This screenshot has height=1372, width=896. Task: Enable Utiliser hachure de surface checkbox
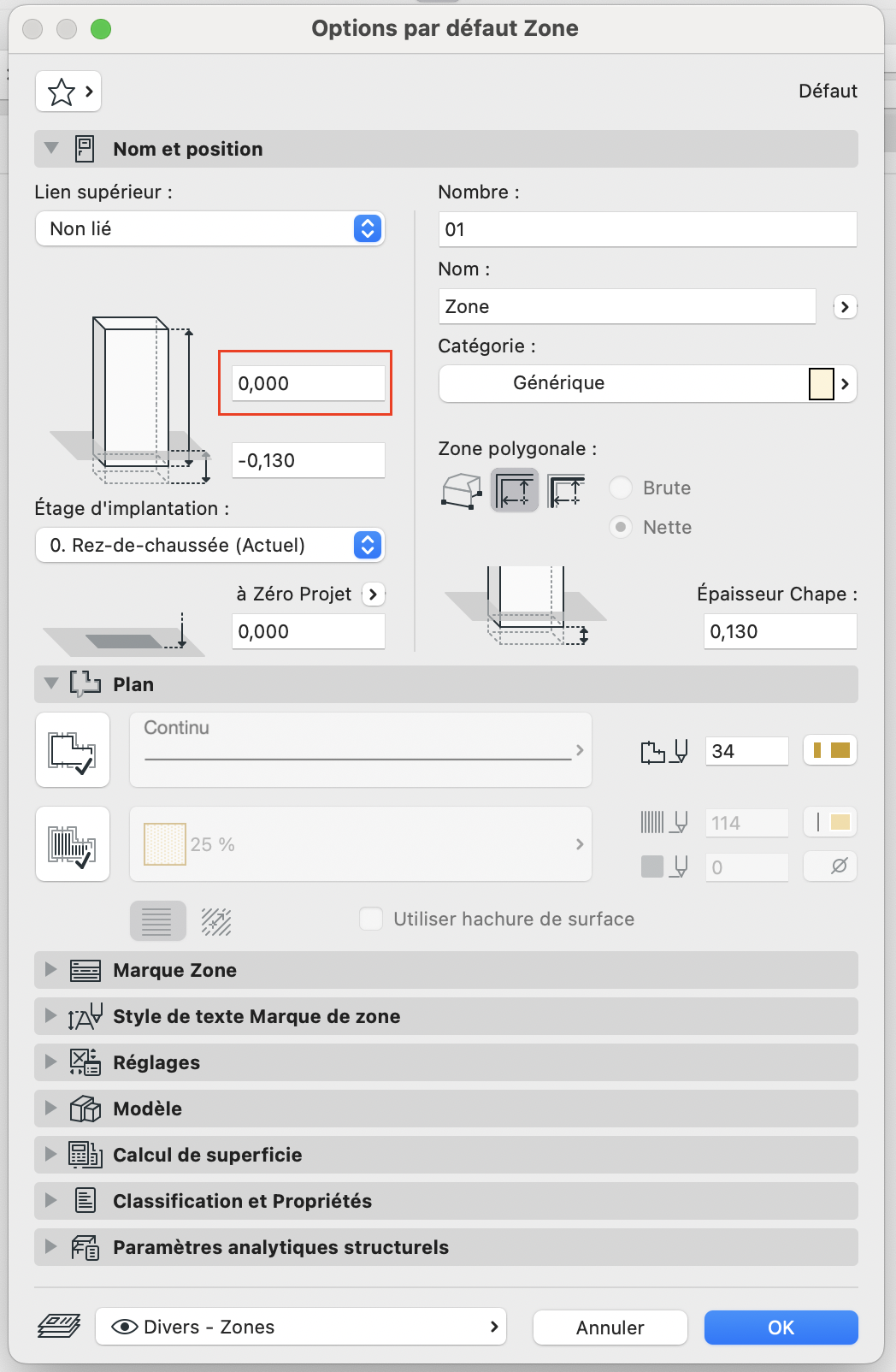click(x=371, y=919)
